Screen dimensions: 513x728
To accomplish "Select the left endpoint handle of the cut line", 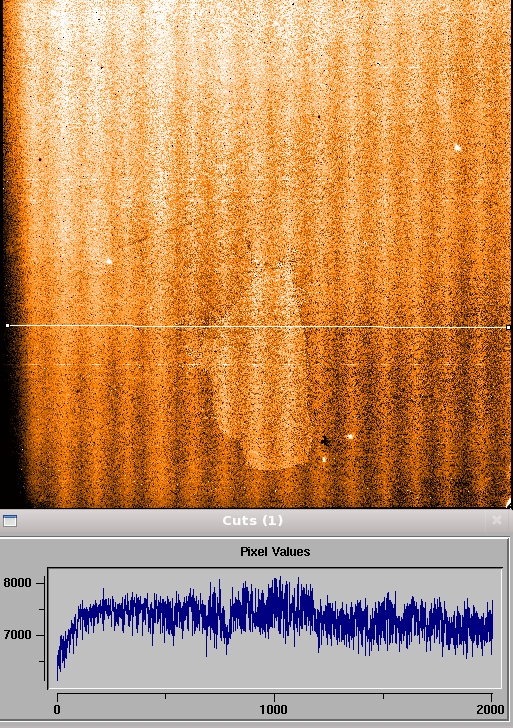I will click(7, 325).
